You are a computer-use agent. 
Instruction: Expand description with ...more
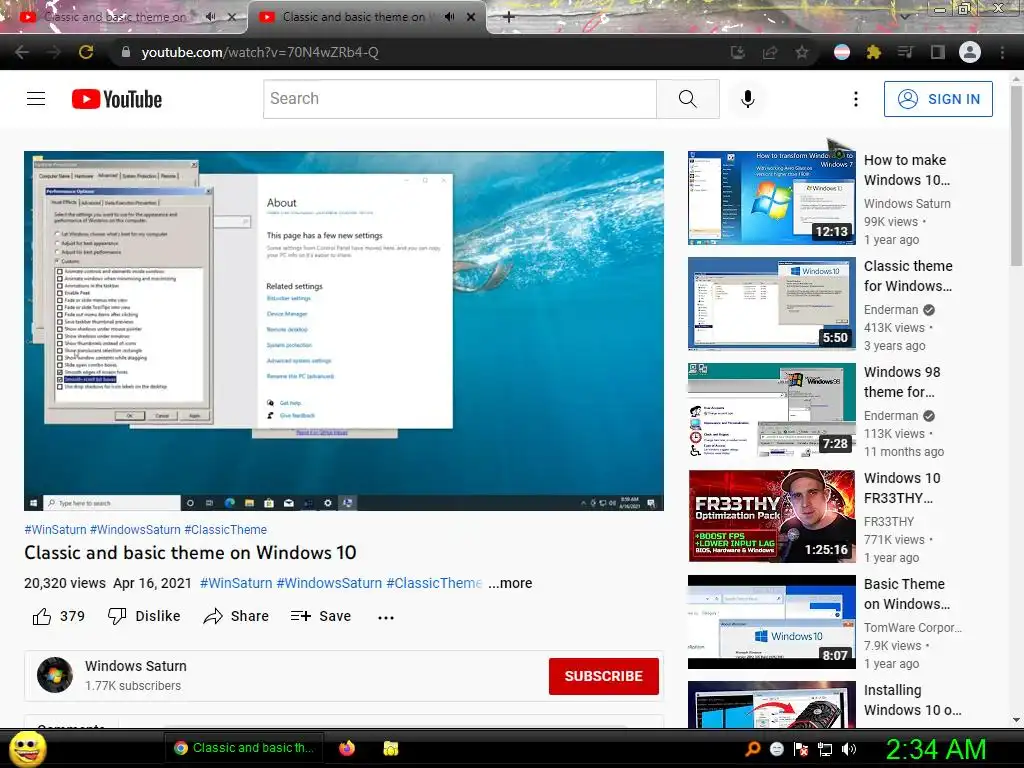pos(510,583)
